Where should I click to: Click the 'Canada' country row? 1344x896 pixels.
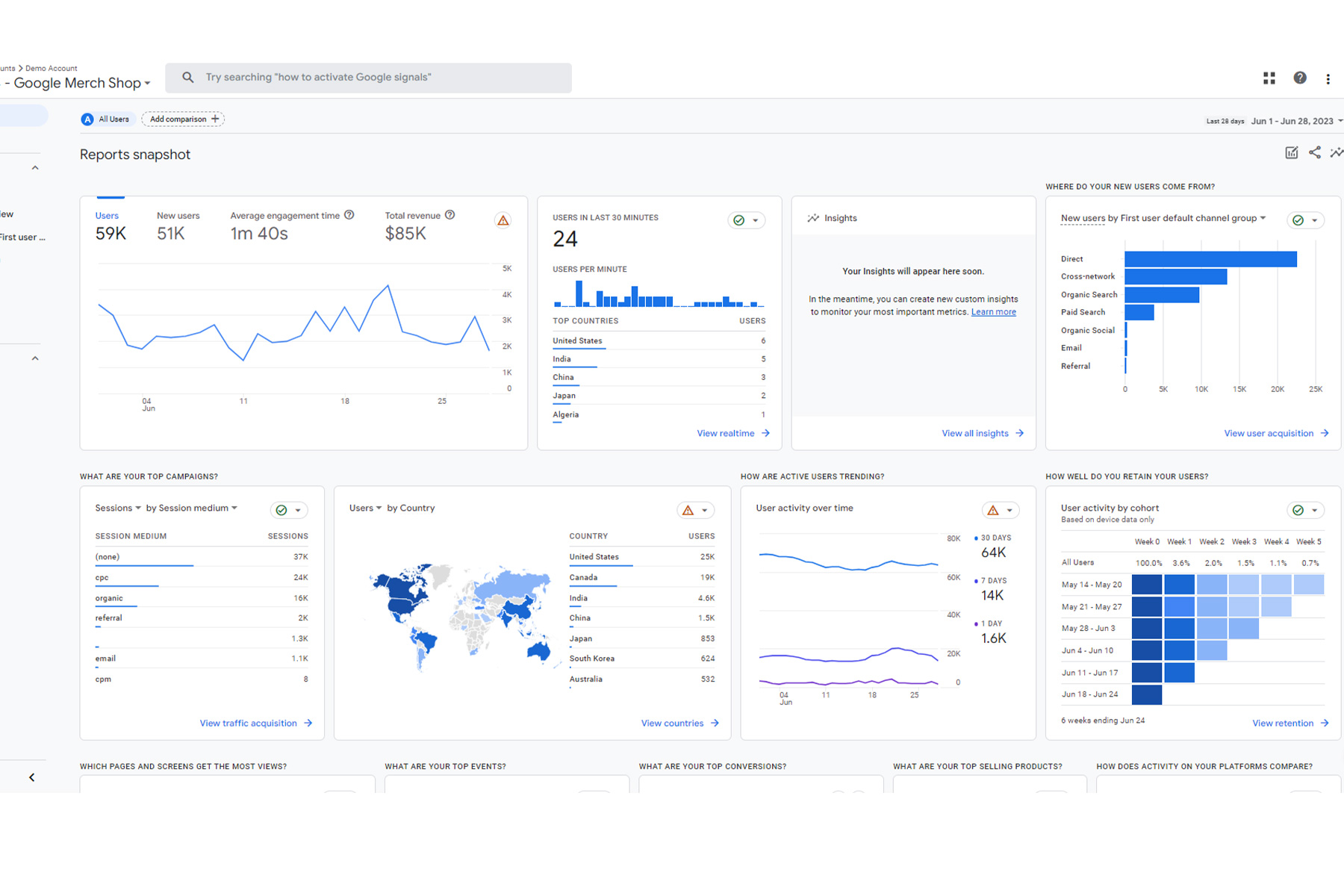641,577
